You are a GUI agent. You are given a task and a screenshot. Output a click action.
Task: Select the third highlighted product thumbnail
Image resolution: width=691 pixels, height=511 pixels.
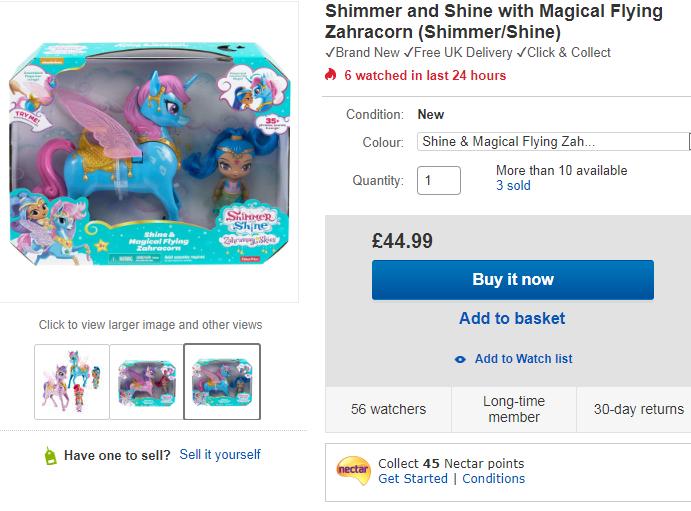pyautogui.click(x=222, y=382)
